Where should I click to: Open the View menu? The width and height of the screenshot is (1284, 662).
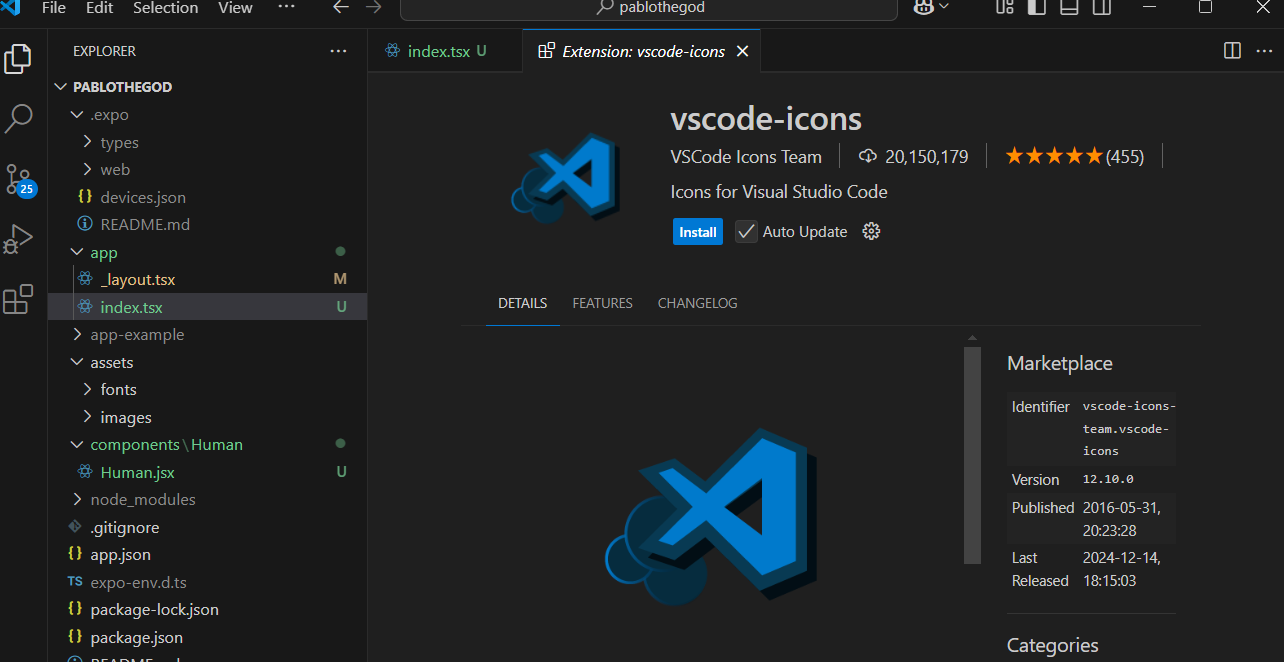[x=235, y=8]
